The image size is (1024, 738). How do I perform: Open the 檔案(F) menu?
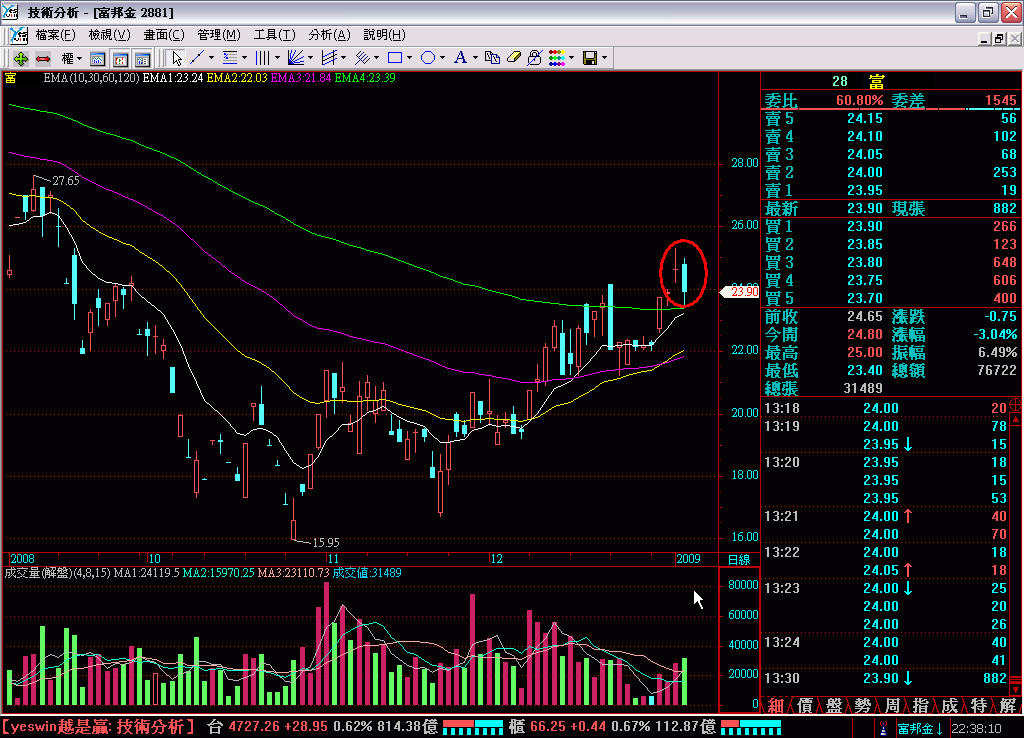[55, 35]
